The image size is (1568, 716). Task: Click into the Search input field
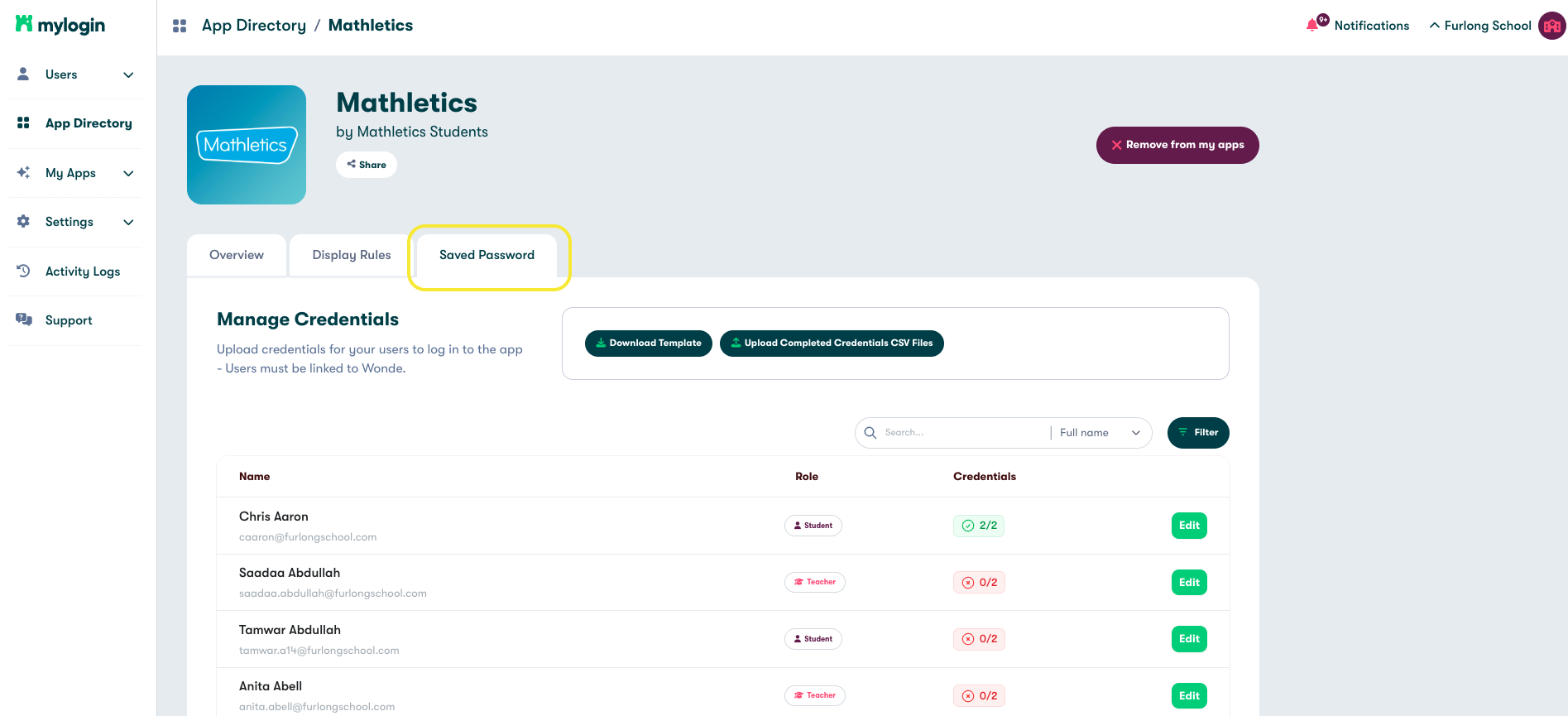click(964, 433)
